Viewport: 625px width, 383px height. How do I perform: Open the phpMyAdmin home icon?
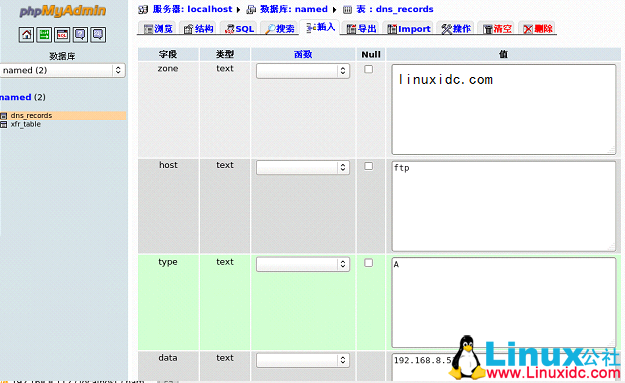point(26,35)
